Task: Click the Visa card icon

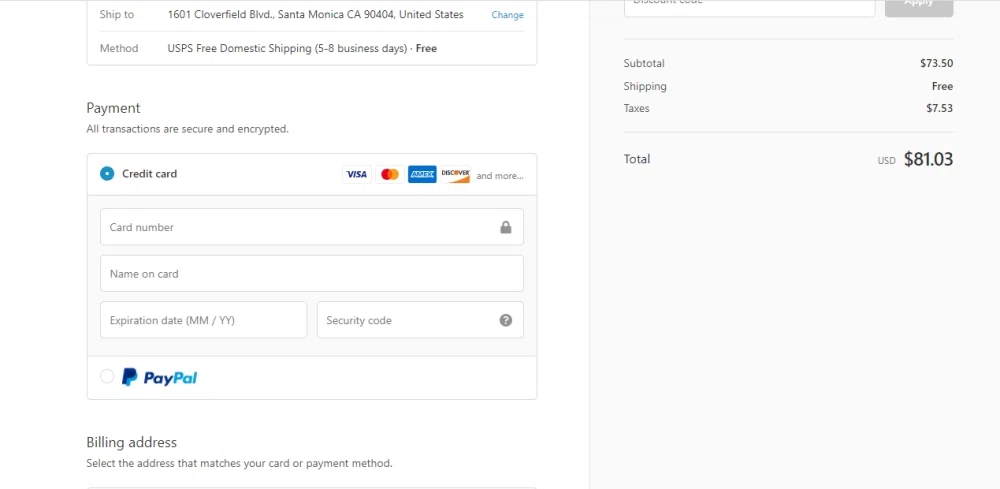Action: pos(356,175)
